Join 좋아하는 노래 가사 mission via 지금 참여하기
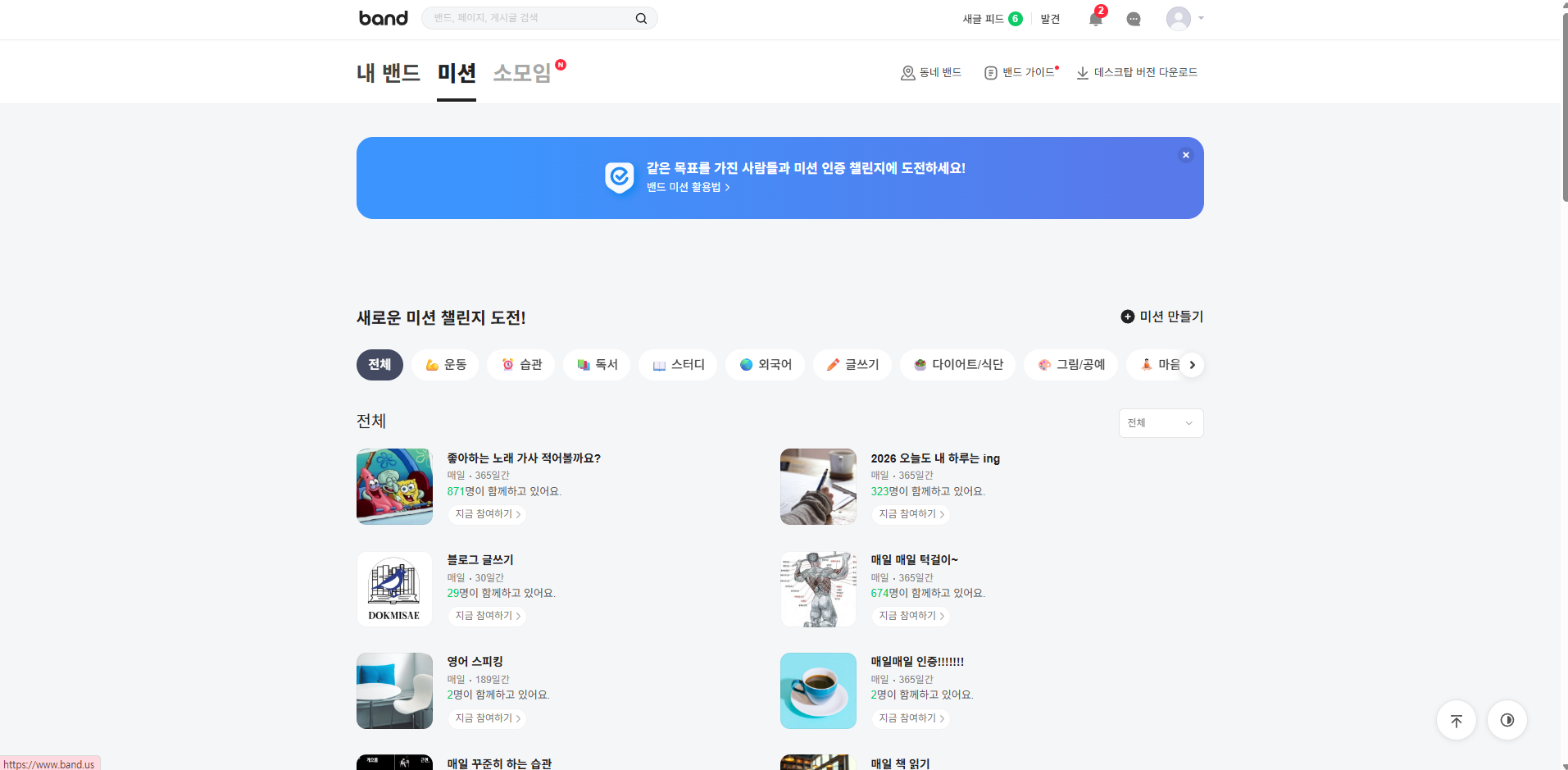Viewport: 1568px width, 770px height. pyautogui.click(x=488, y=514)
